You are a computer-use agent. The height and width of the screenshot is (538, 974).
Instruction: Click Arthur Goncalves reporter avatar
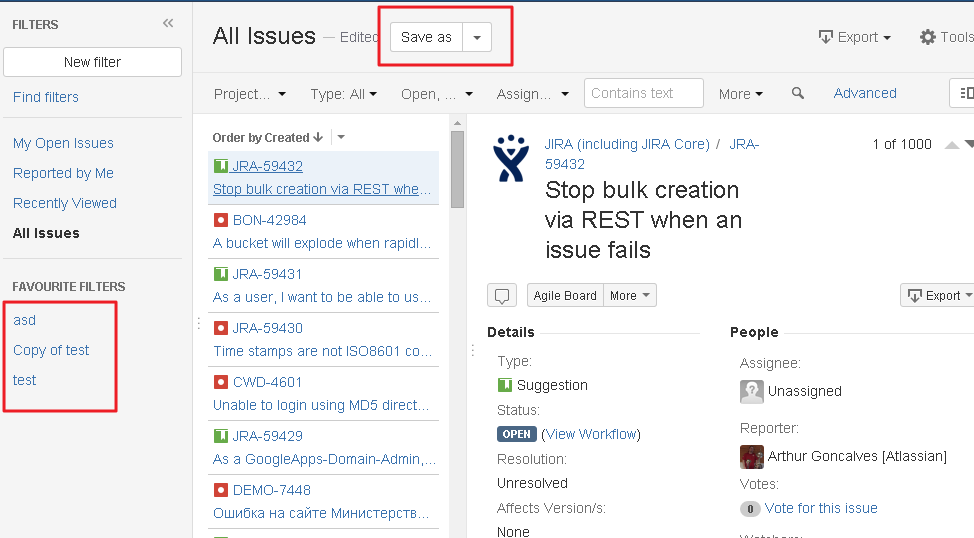coord(752,457)
